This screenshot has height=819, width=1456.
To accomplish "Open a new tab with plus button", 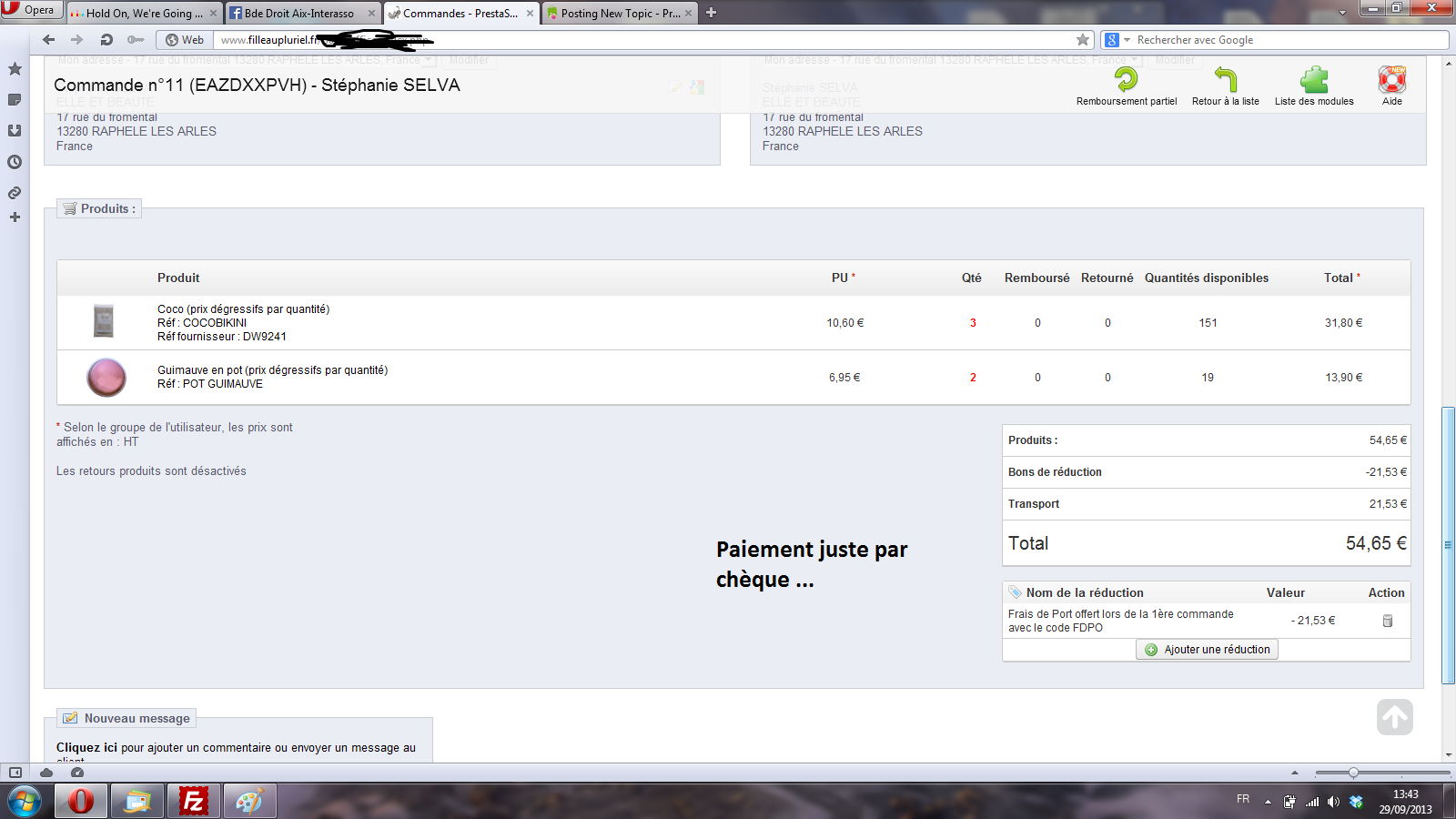I will tap(712, 13).
